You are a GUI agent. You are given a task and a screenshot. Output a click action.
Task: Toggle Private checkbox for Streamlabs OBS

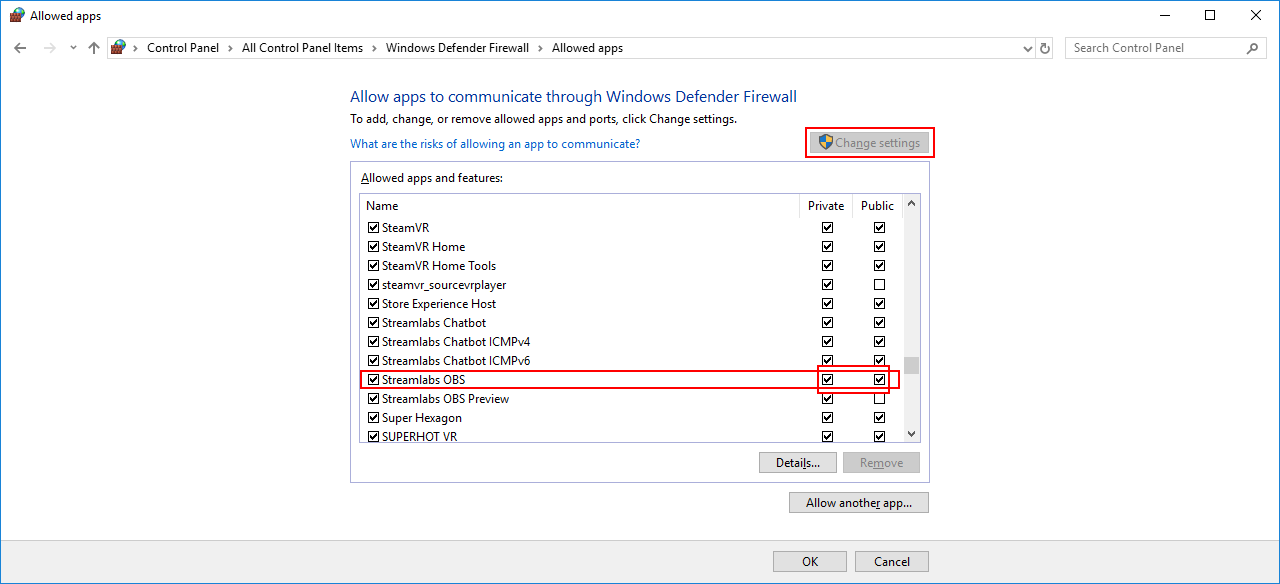coord(827,380)
